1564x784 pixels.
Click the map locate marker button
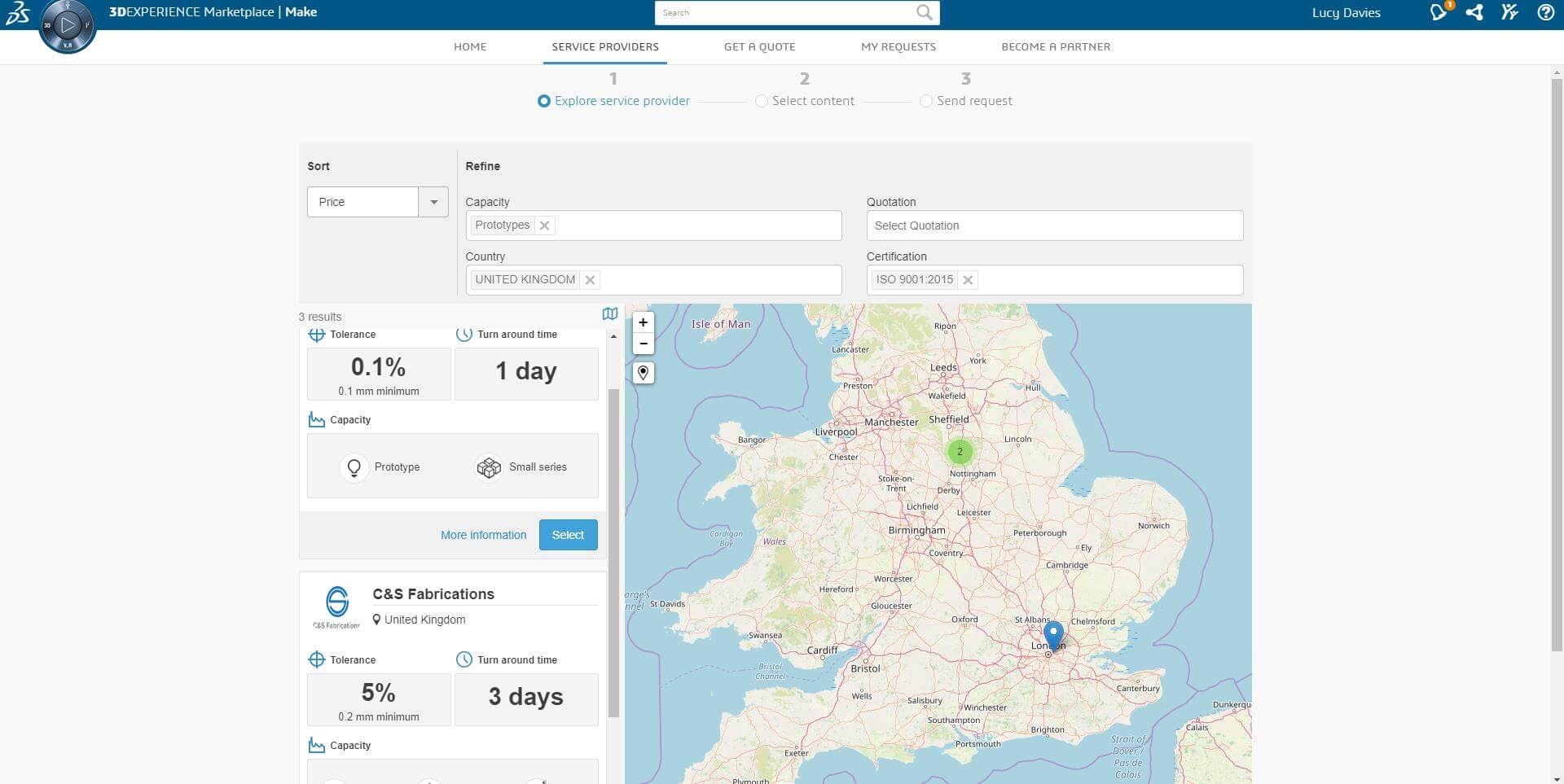644,373
